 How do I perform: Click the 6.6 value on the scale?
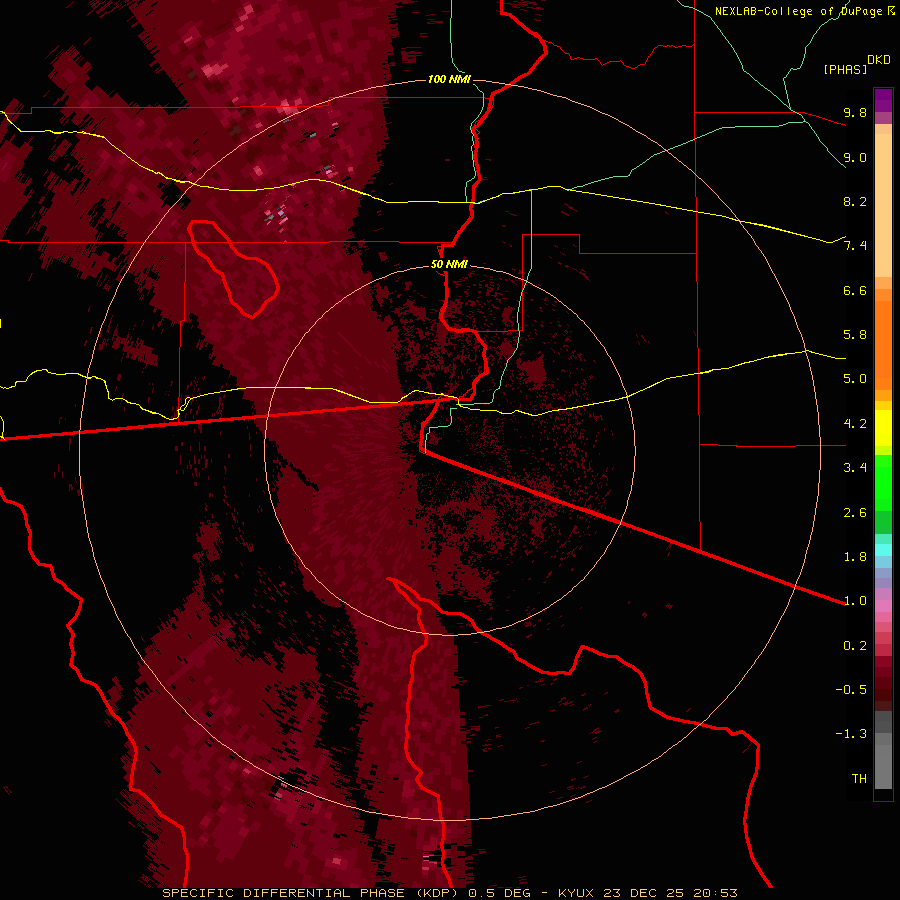click(x=855, y=290)
